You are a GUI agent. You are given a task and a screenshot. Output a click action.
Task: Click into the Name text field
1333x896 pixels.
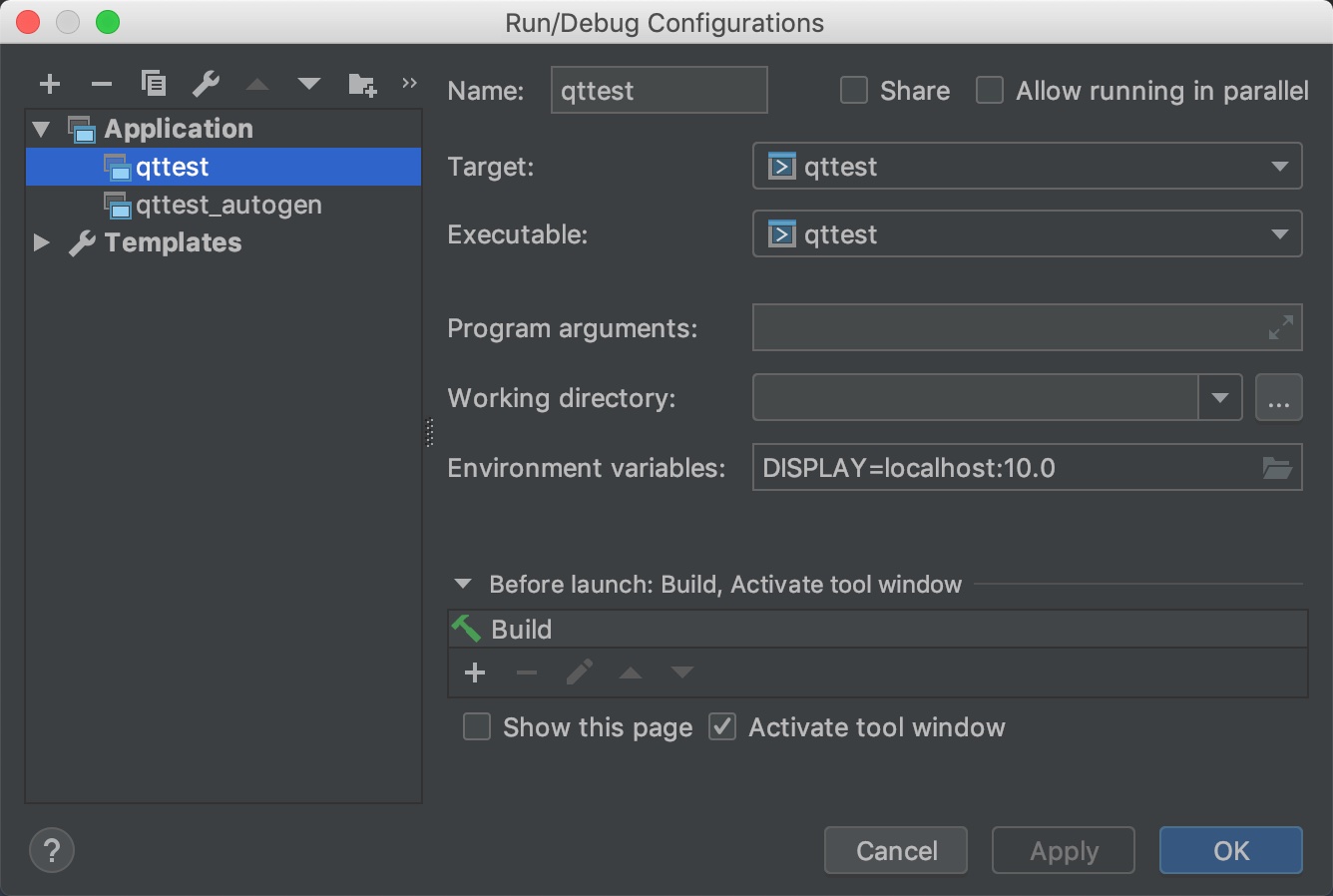[659, 91]
